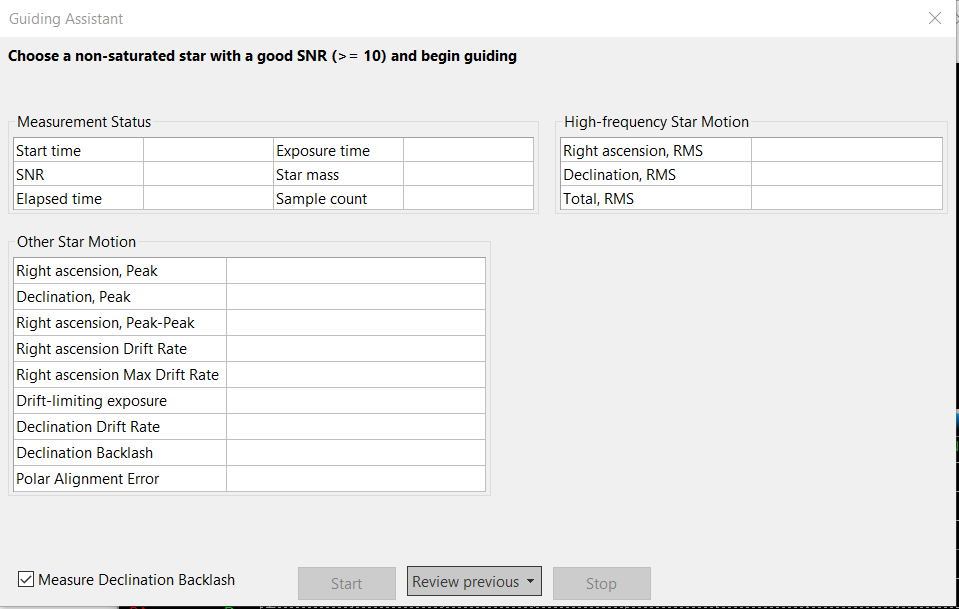Select the Elapsed time value cell

(208, 198)
